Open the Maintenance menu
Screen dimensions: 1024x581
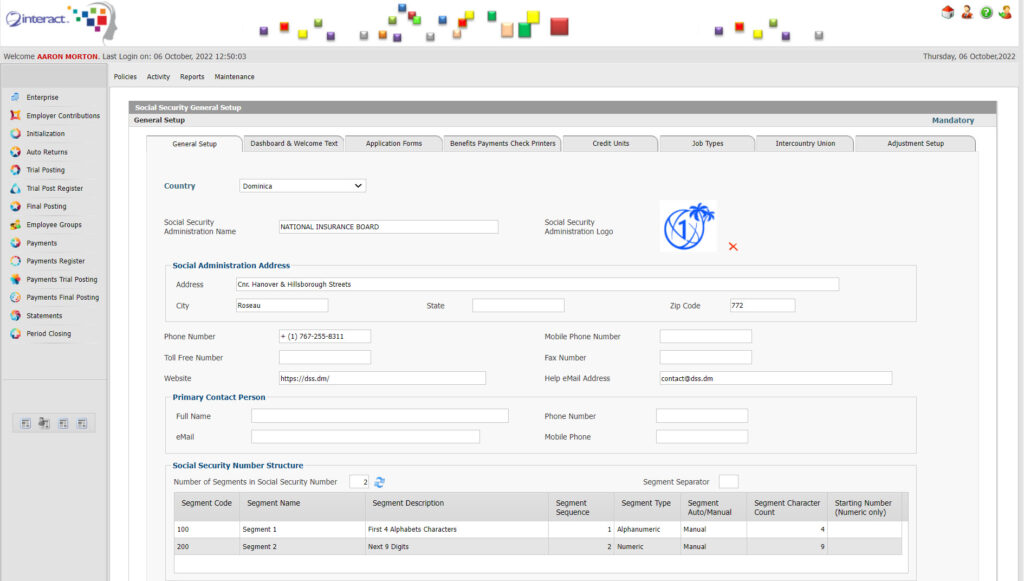pos(234,77)
